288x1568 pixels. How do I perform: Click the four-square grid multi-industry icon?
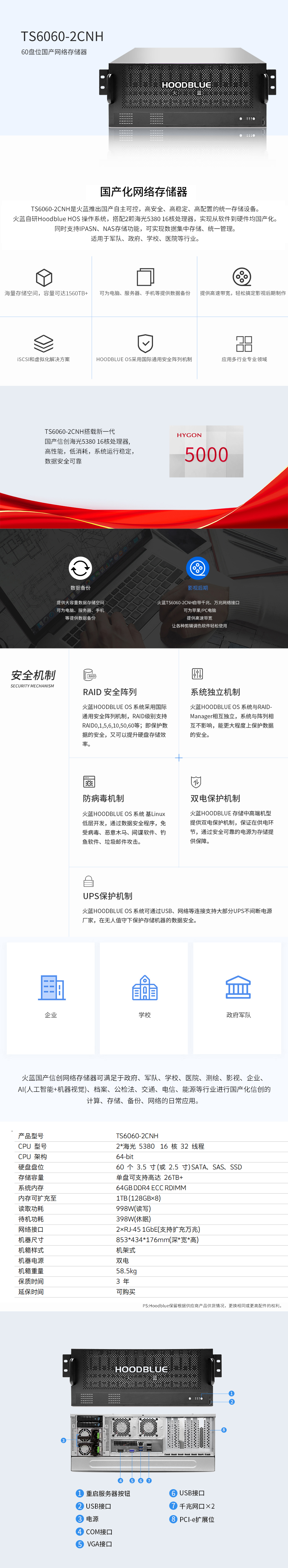pos(244,343)
